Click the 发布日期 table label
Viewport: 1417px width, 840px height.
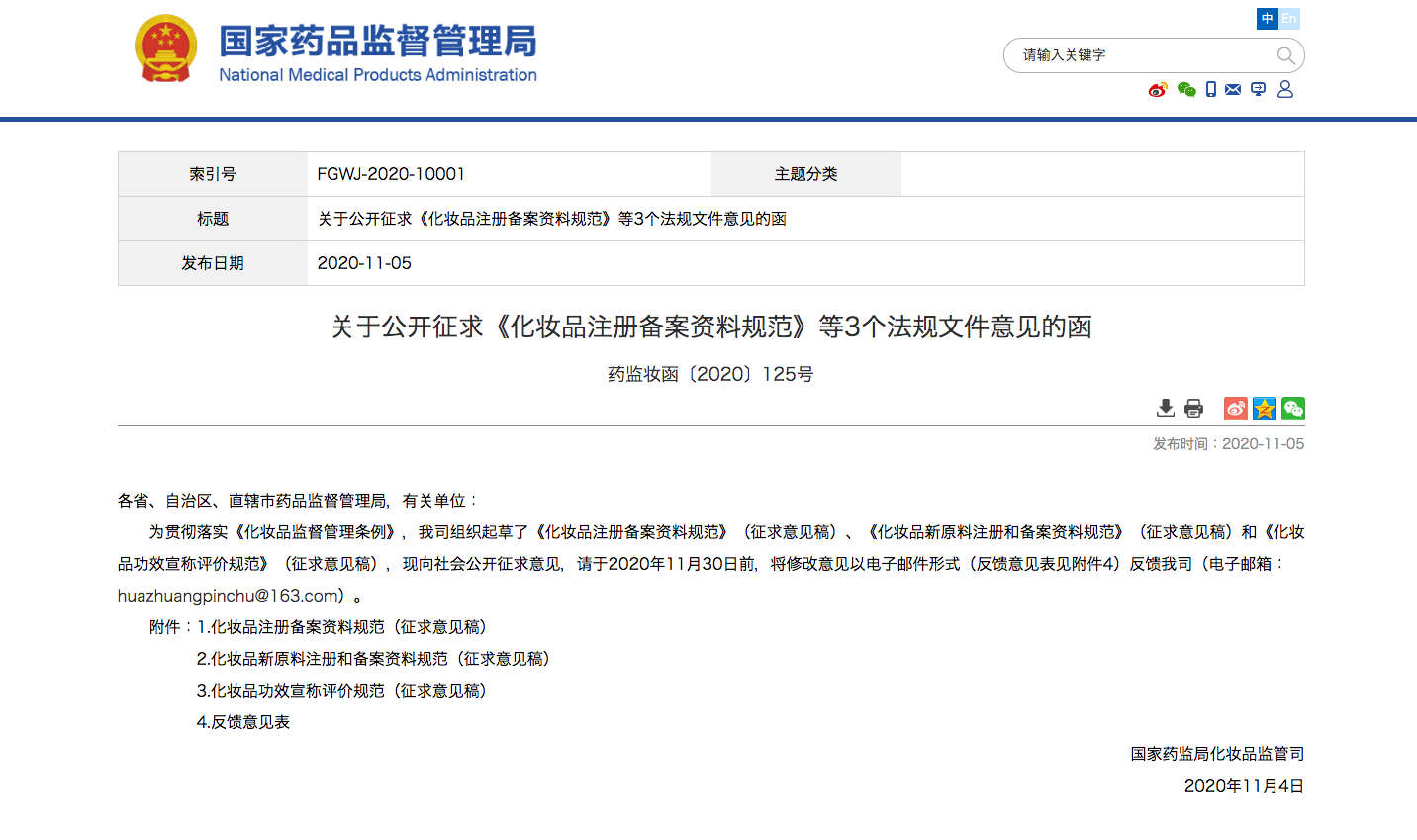pyautogui.click(x=213, y=263)
